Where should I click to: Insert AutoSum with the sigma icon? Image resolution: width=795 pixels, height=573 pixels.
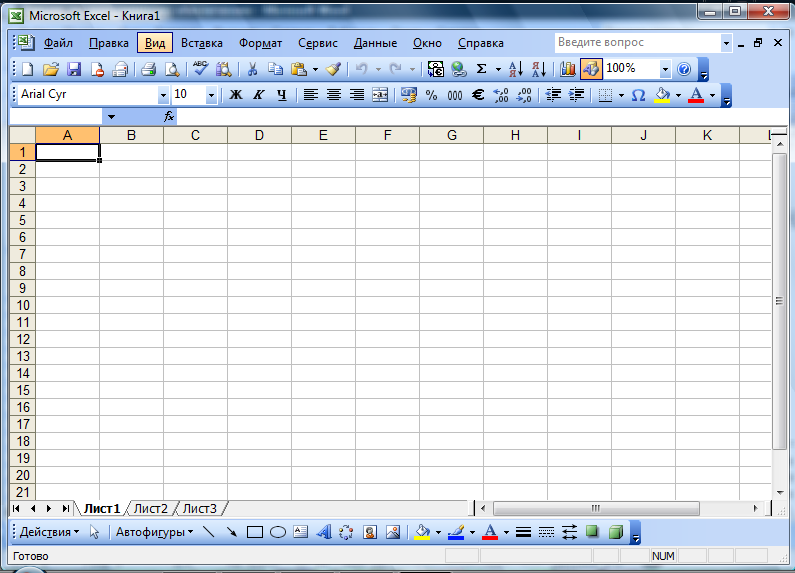click(482, 69)
